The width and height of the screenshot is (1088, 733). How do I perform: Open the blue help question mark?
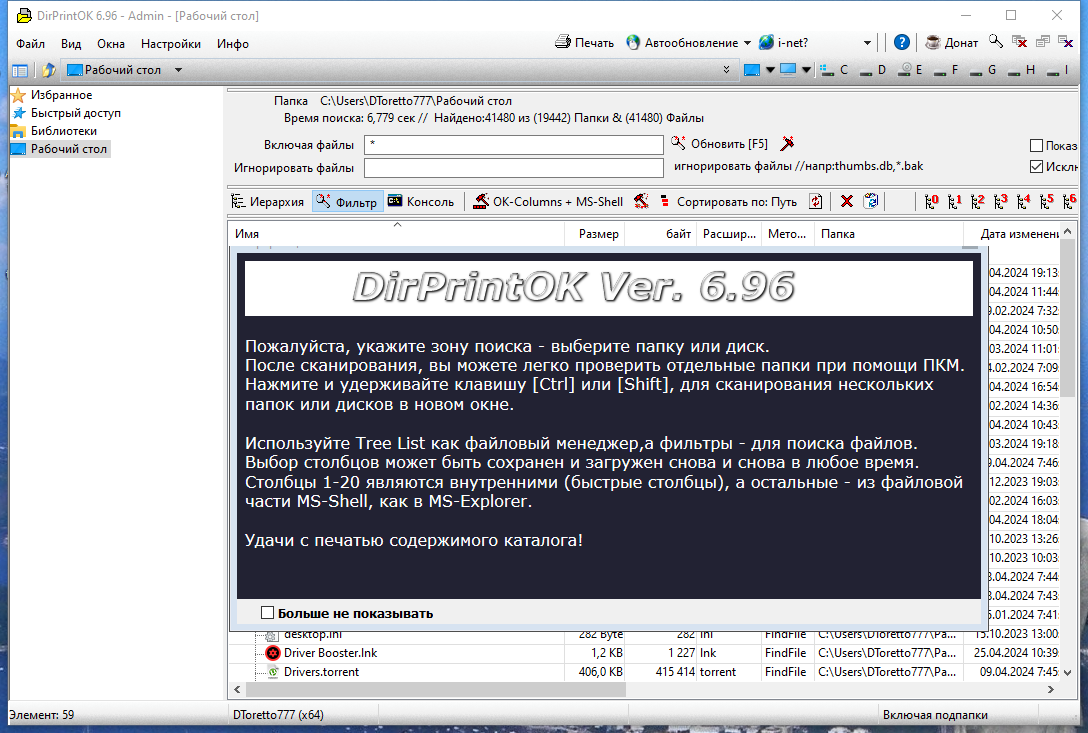coord(901,42)
